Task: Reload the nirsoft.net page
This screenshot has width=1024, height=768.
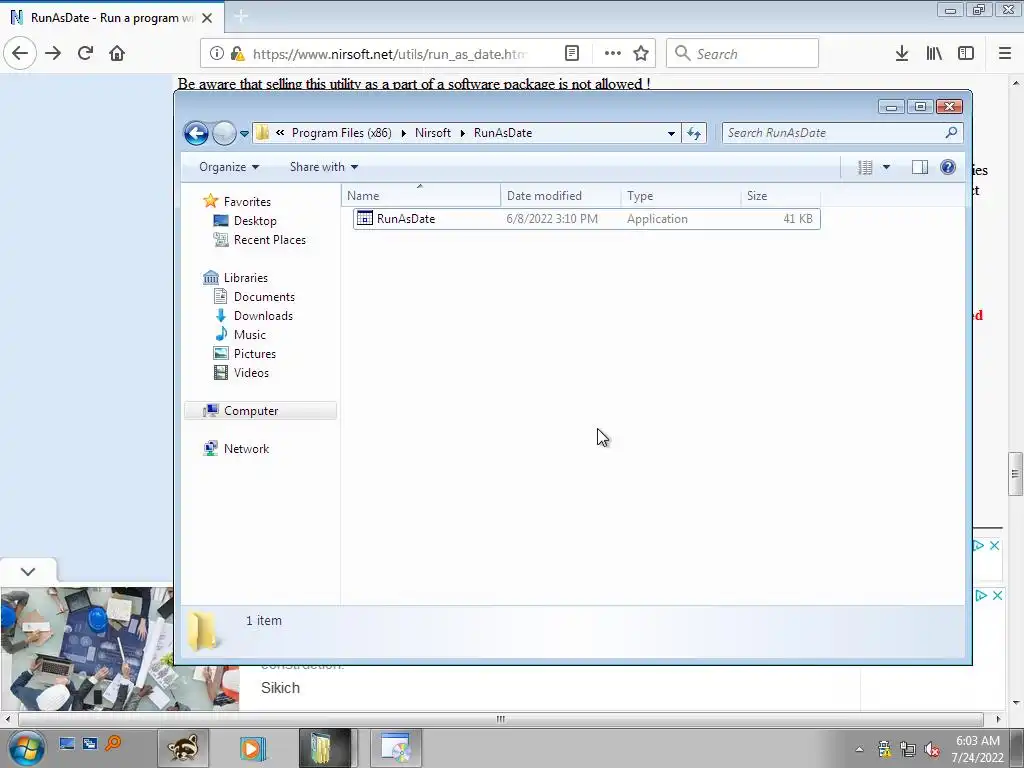Action: point(85,54)
